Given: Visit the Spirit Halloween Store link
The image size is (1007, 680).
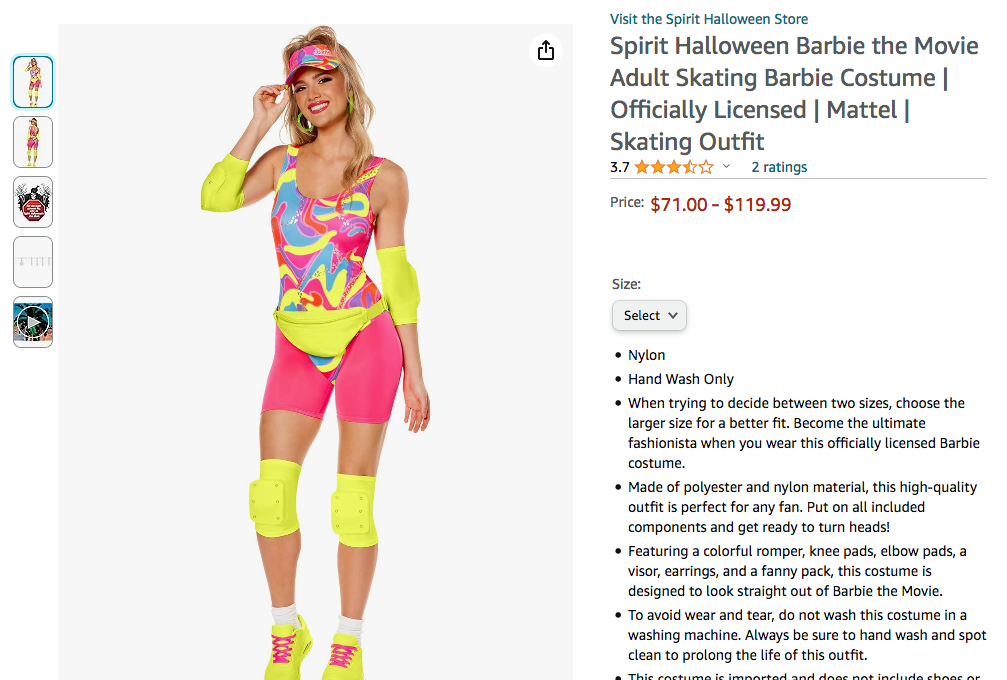Looking at the screenshot, I should tap(709, 19).
